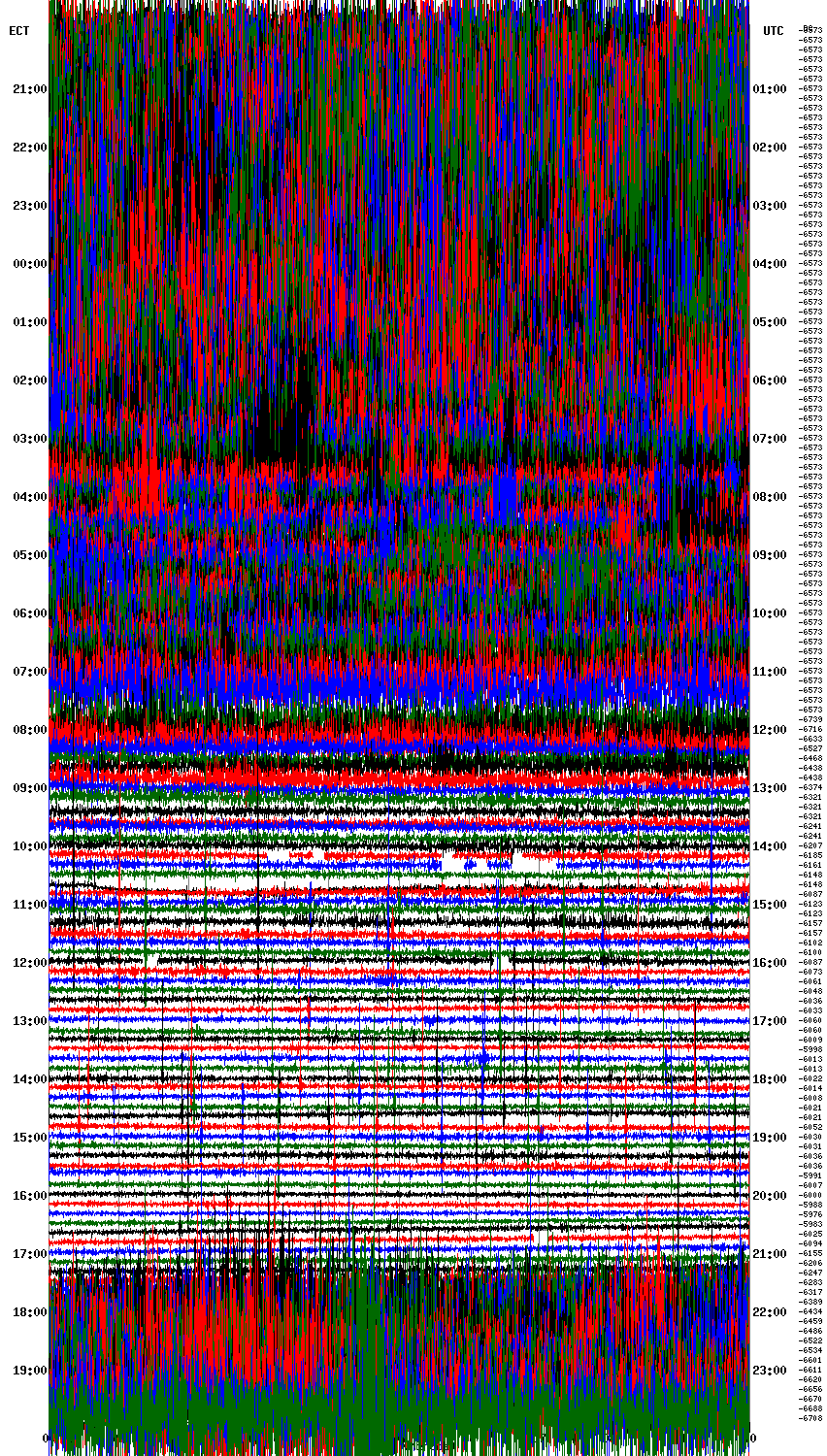Click the -6185 value
This screenshot has width=827, height=1456.
[x=810, y=855]
